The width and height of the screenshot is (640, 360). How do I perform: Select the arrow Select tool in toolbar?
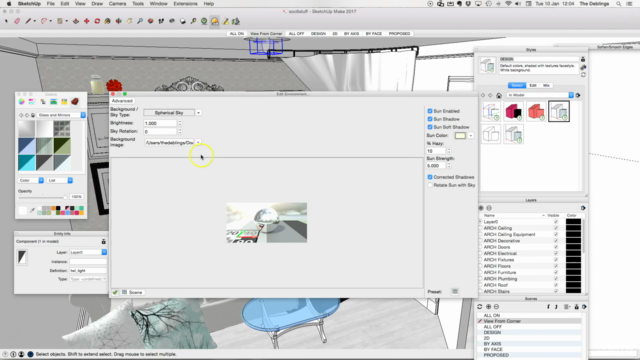point(6,21)
